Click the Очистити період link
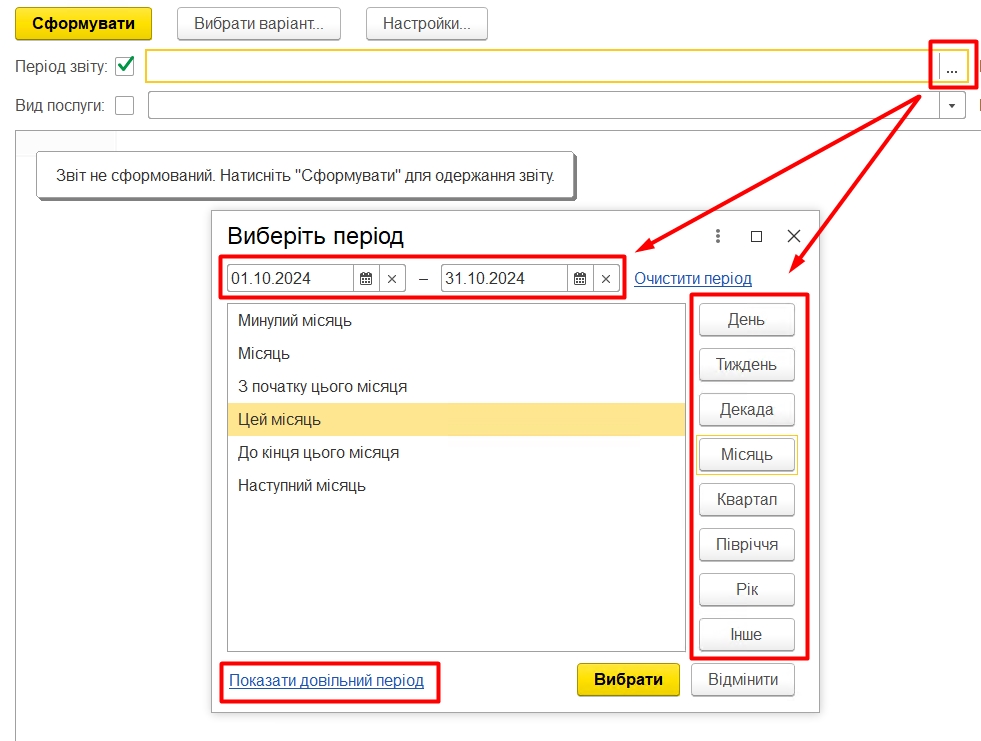The width and height of the screenshot is (981, 741). tap(692, 279)
